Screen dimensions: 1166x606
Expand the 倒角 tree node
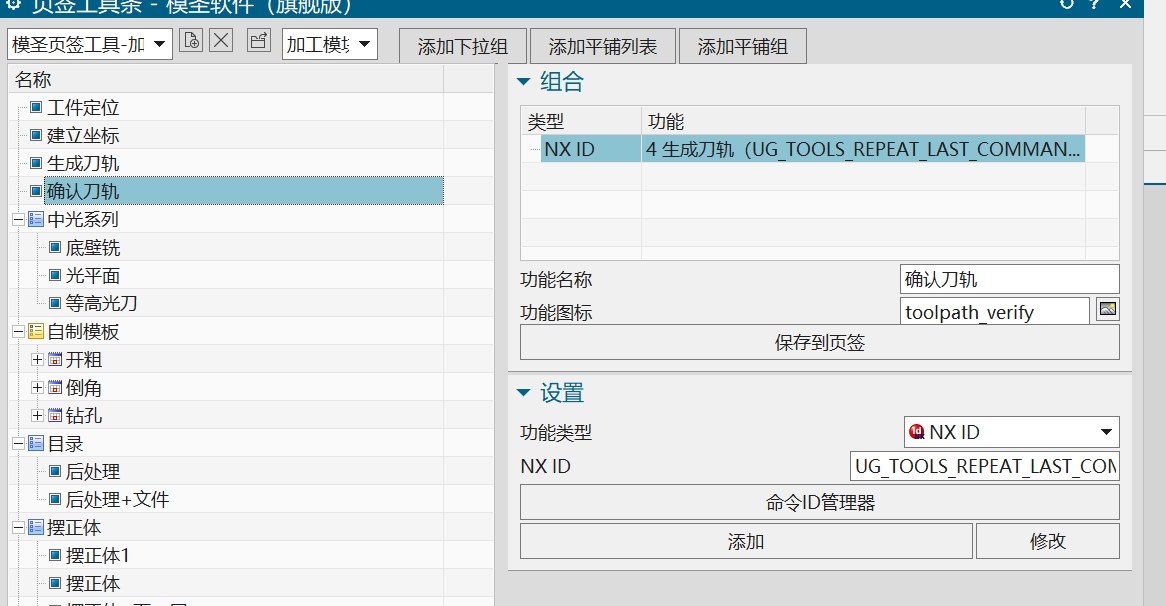coord(37,387)
